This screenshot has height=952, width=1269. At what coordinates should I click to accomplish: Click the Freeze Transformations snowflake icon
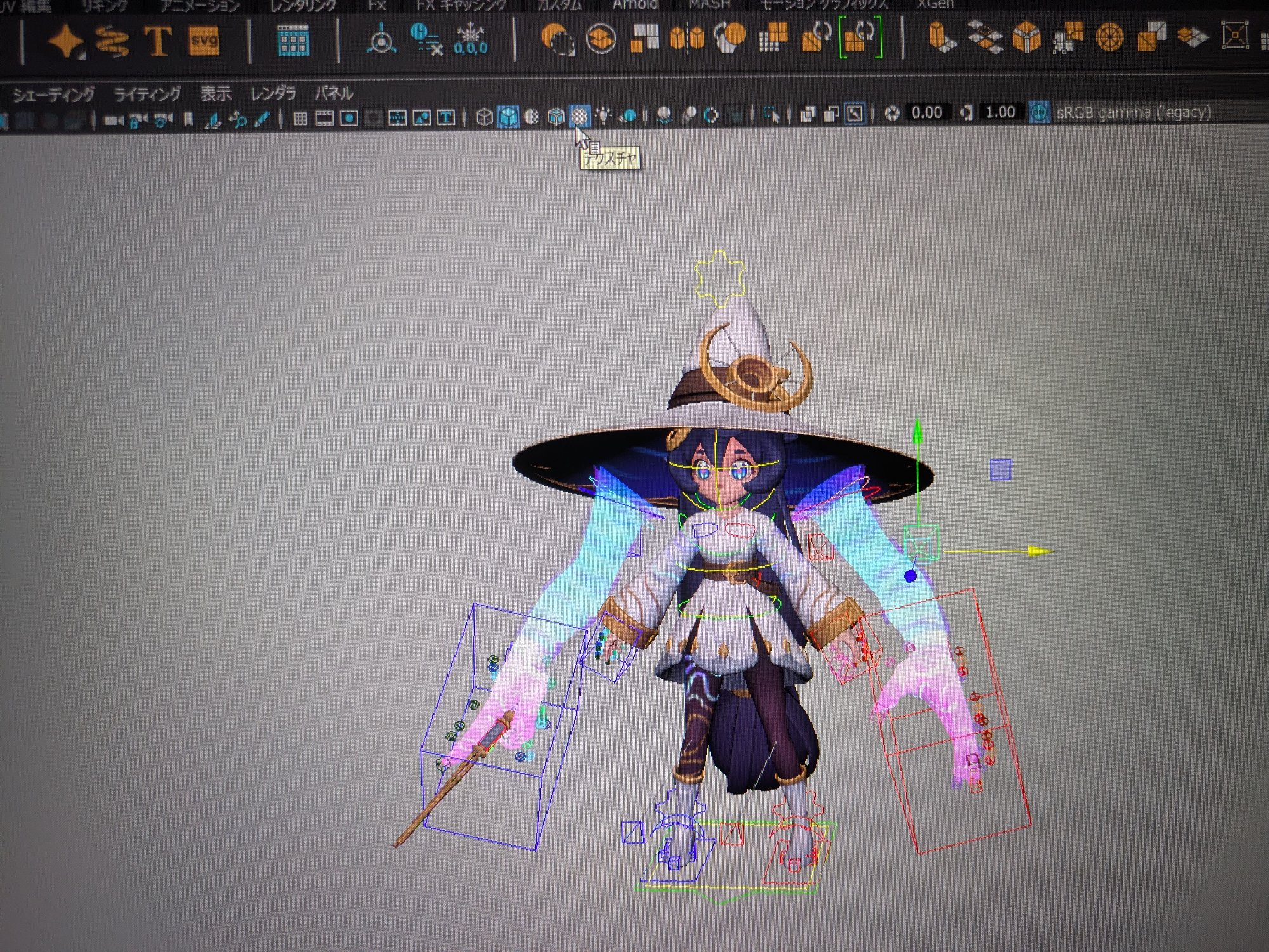(x=471, y=39)
